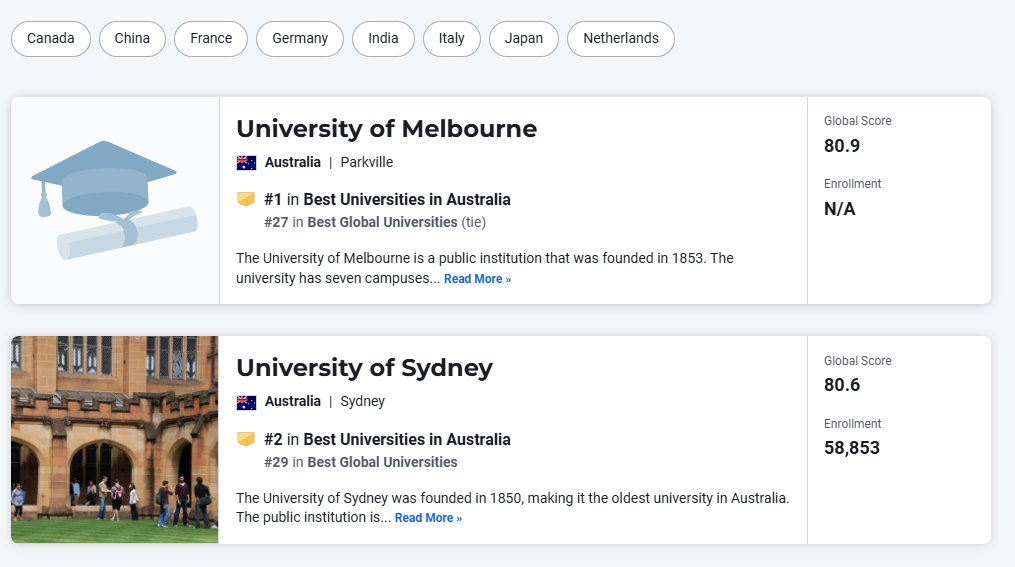This screenshot has height=567, width=1015.
Task: Click the Enrollment label on Melbourne card
Action: click(852, 184)
